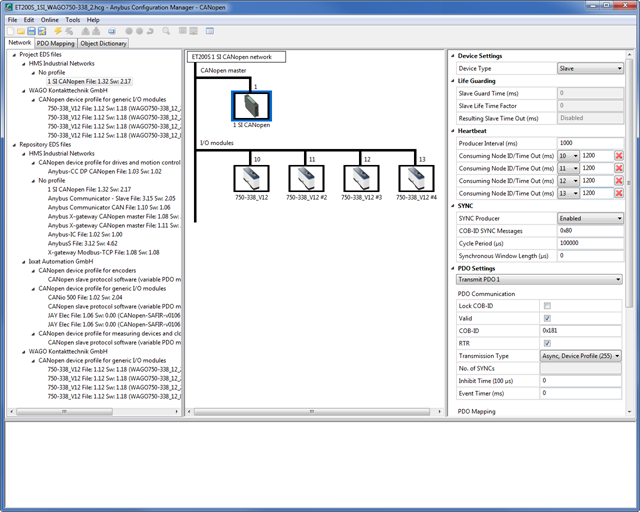Click the blue device toolbar icon
The width and height of the screenshot is (640, 512).
112,31
